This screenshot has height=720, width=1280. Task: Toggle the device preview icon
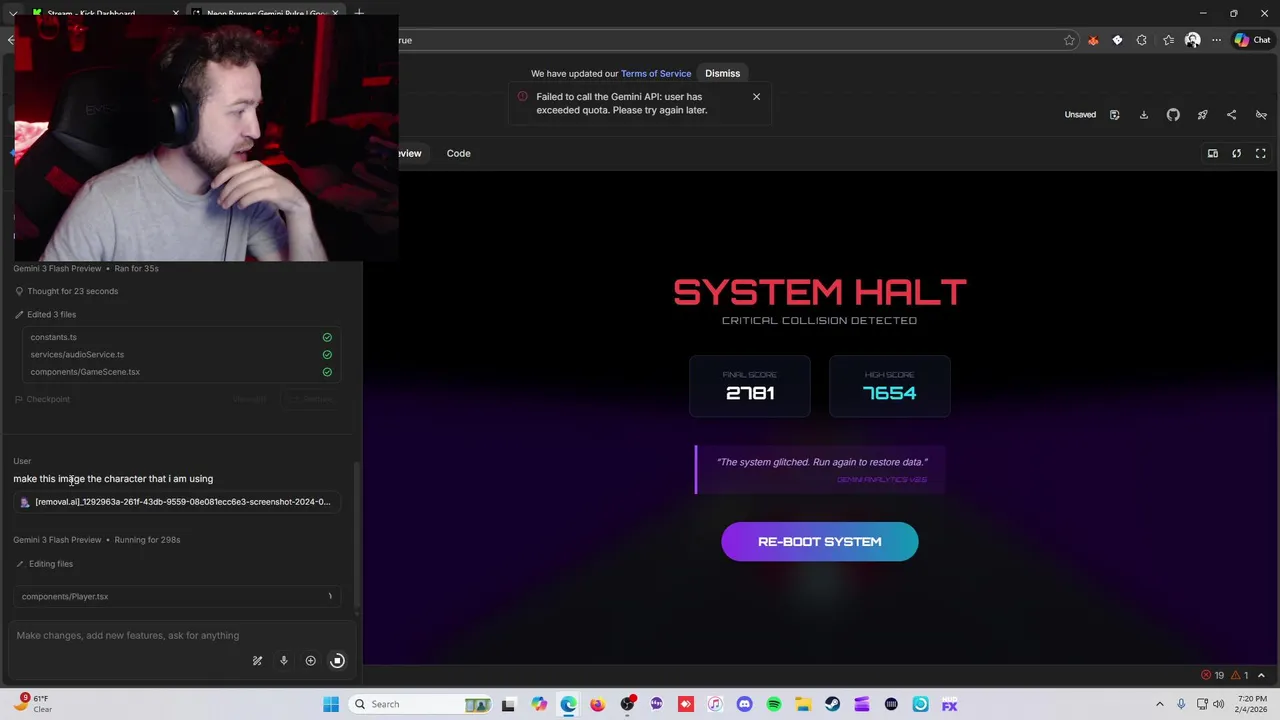[1212, 153]
